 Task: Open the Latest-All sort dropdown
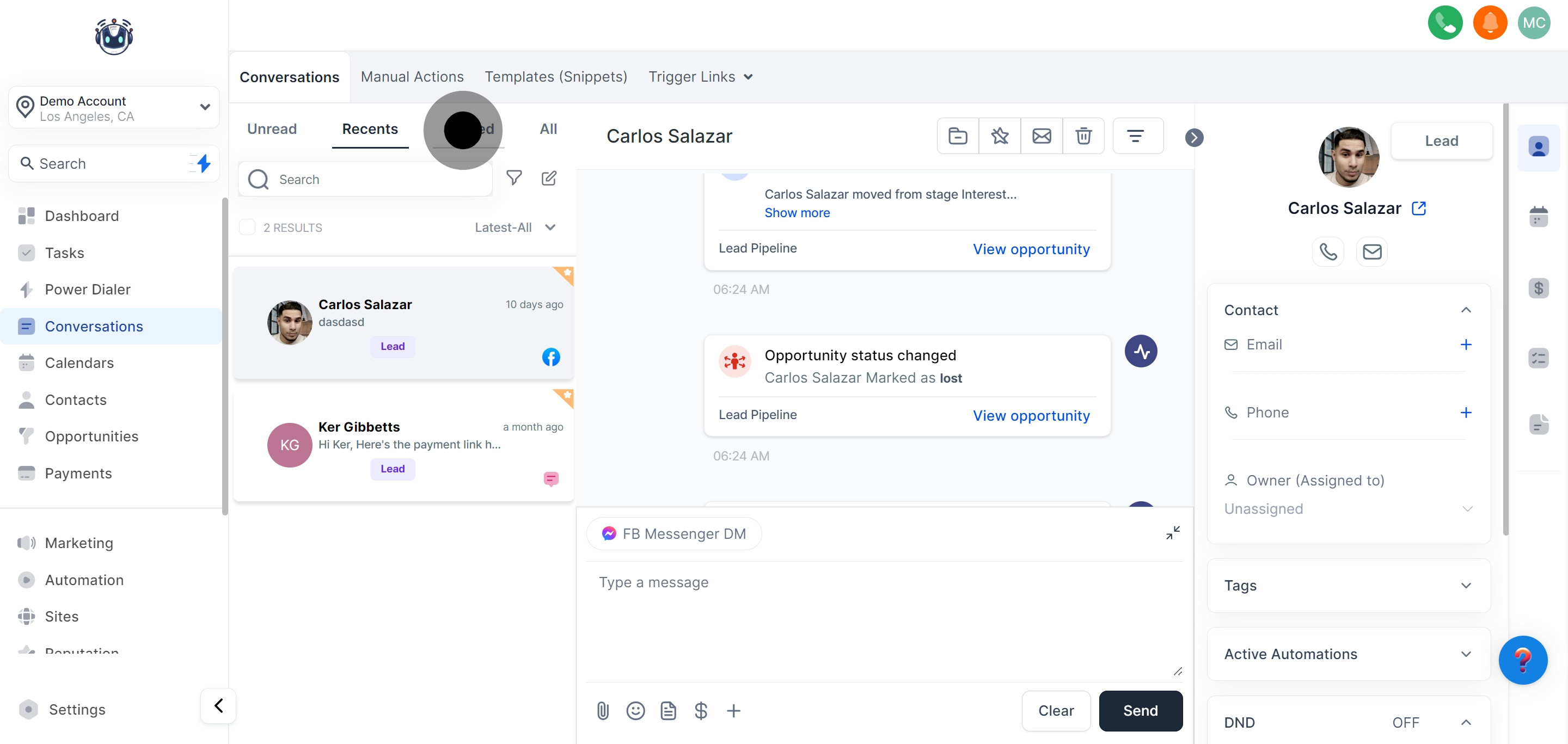(515, 227)
